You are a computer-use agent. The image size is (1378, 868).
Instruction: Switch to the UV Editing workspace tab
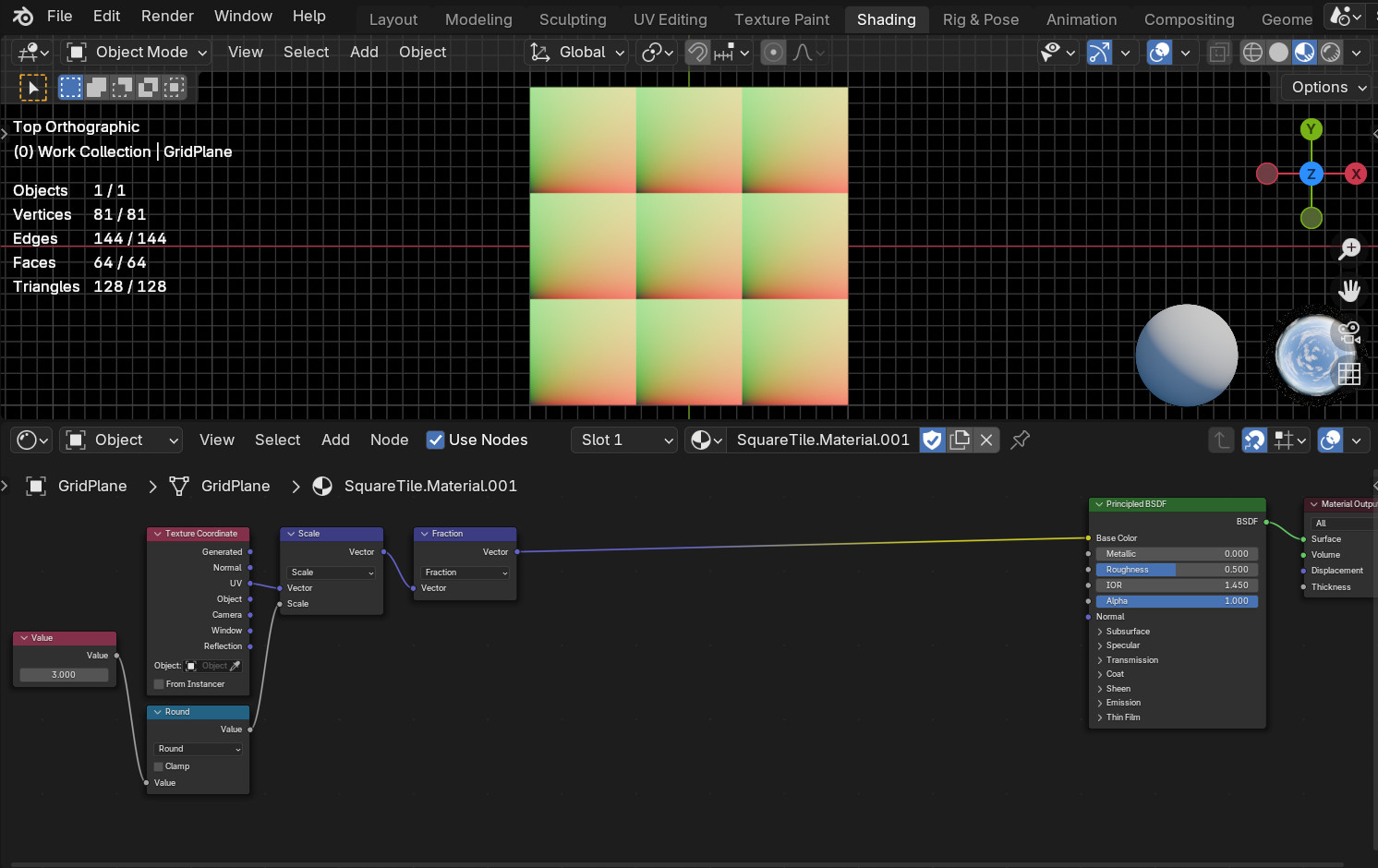[670, 19]
